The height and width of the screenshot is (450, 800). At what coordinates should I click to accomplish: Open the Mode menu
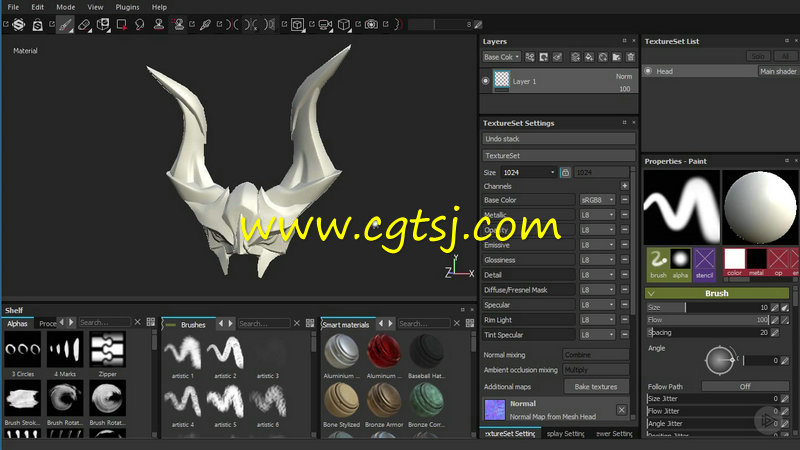click(65, 7)
